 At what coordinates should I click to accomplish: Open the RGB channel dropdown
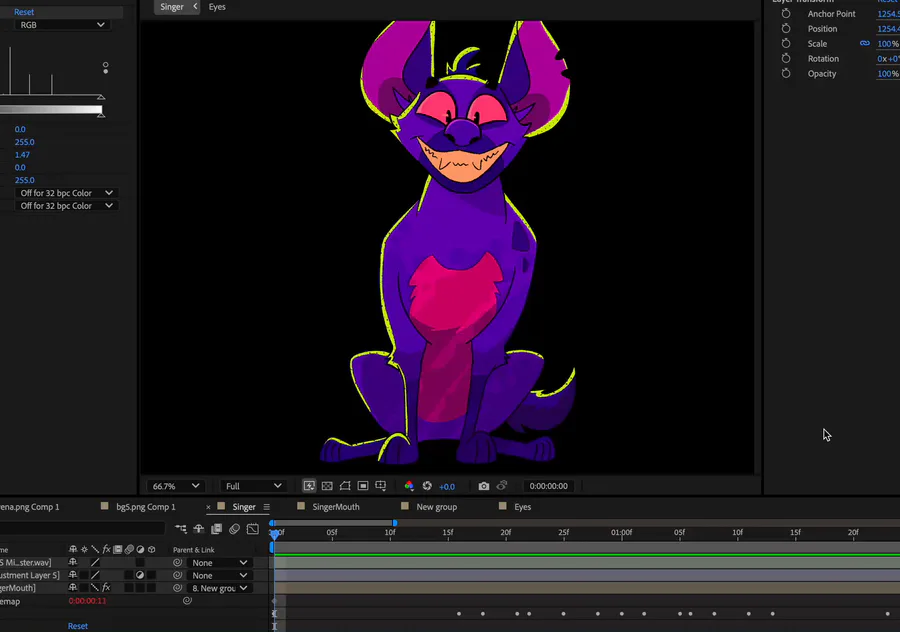coord(61,25)
